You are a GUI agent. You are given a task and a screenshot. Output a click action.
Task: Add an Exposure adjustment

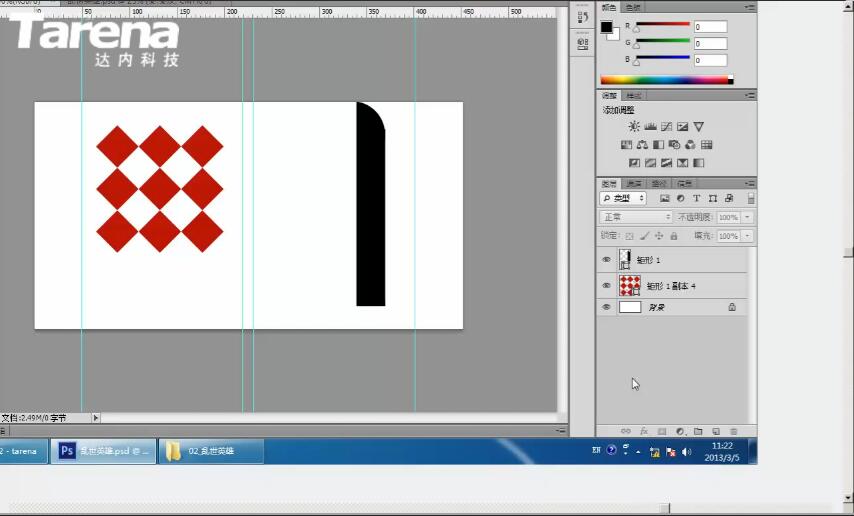pyautogui.click(x=682, y=126)
